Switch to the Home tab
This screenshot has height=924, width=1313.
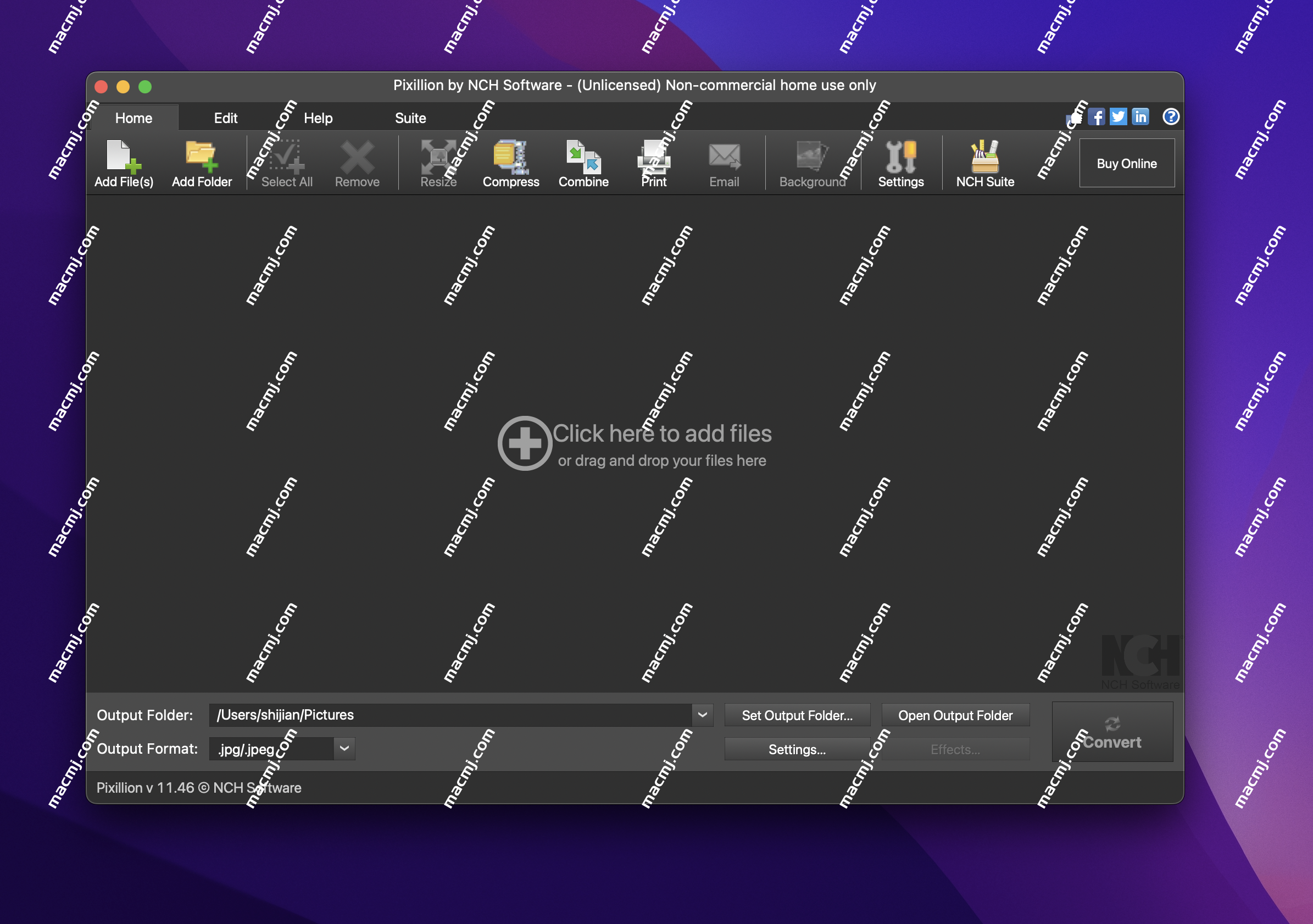pyautogui.click(x=134, y=118)
